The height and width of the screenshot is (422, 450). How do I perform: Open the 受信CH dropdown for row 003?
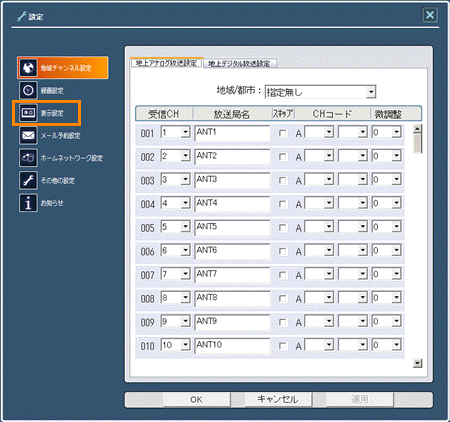[185, 180]
